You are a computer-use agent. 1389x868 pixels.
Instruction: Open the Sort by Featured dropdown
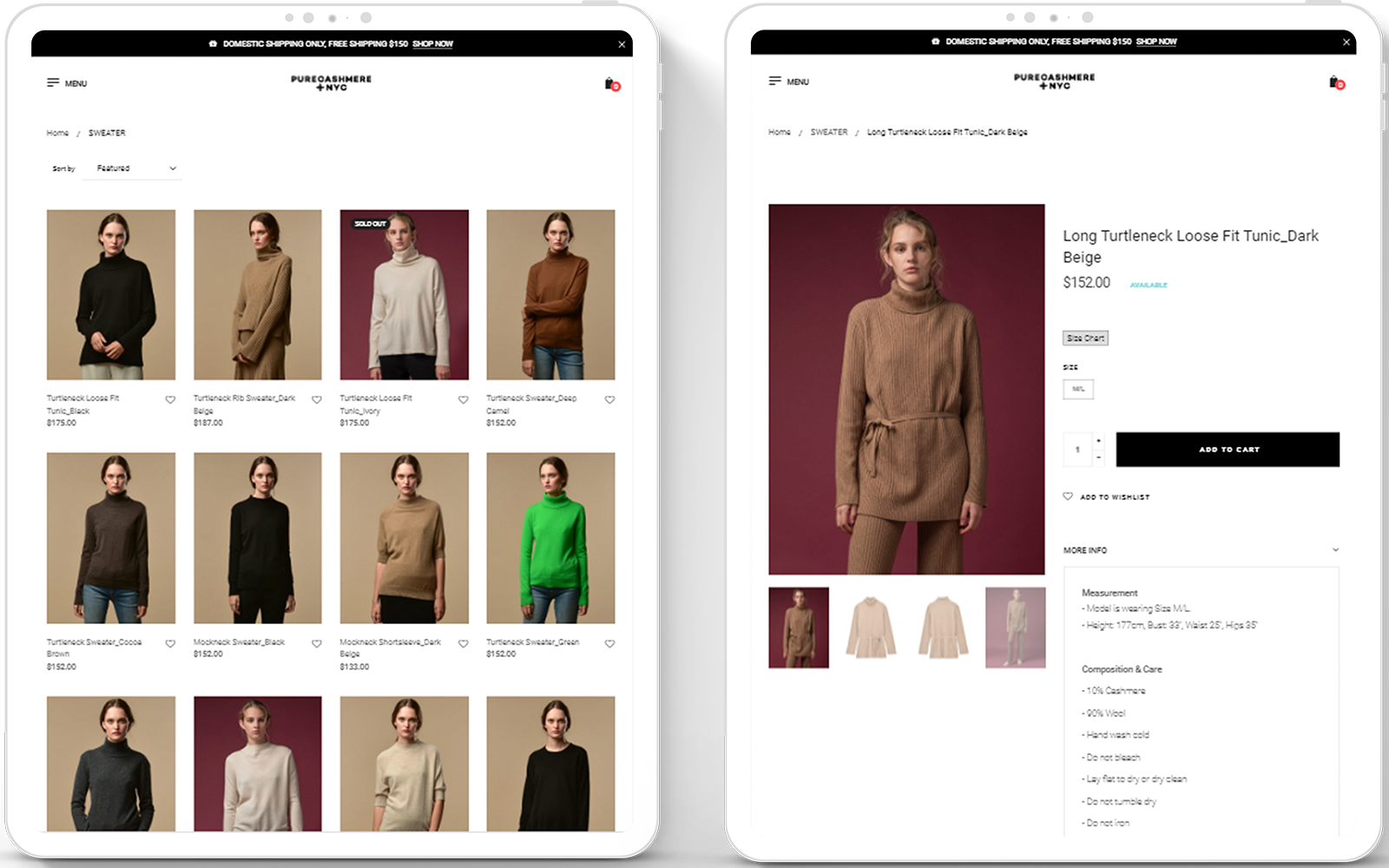(133, 168)
